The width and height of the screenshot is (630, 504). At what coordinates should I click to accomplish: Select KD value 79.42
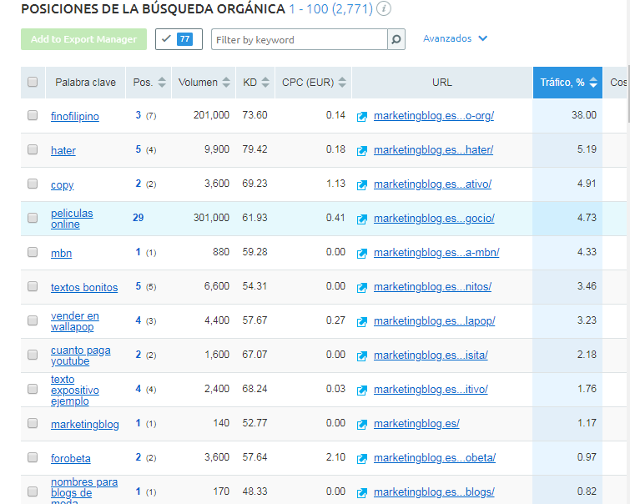point(255,150)
